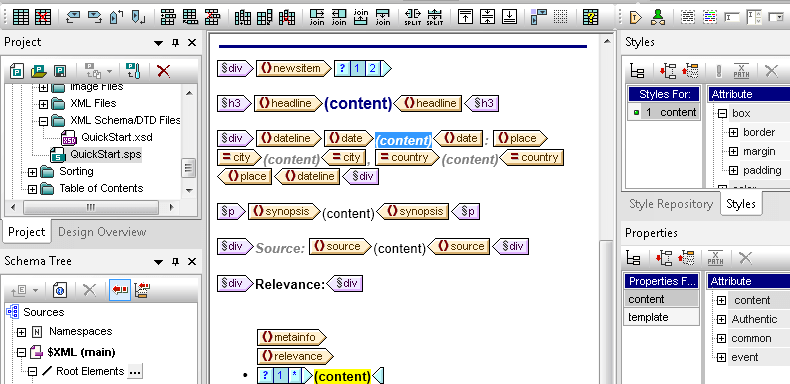Click the Insert Column toolbar icon
This screenshot has width=790, height=384.
(x=243, y=17)
